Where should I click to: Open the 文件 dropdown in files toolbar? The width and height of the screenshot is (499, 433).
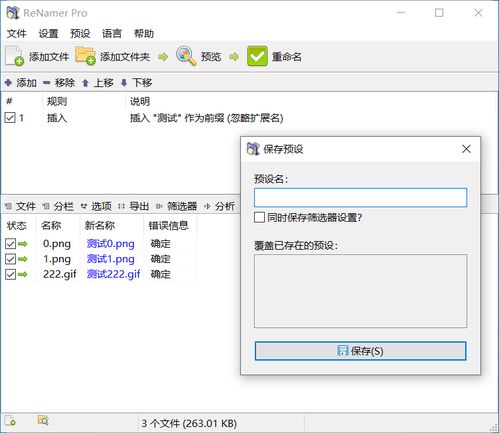pos(21,207)
